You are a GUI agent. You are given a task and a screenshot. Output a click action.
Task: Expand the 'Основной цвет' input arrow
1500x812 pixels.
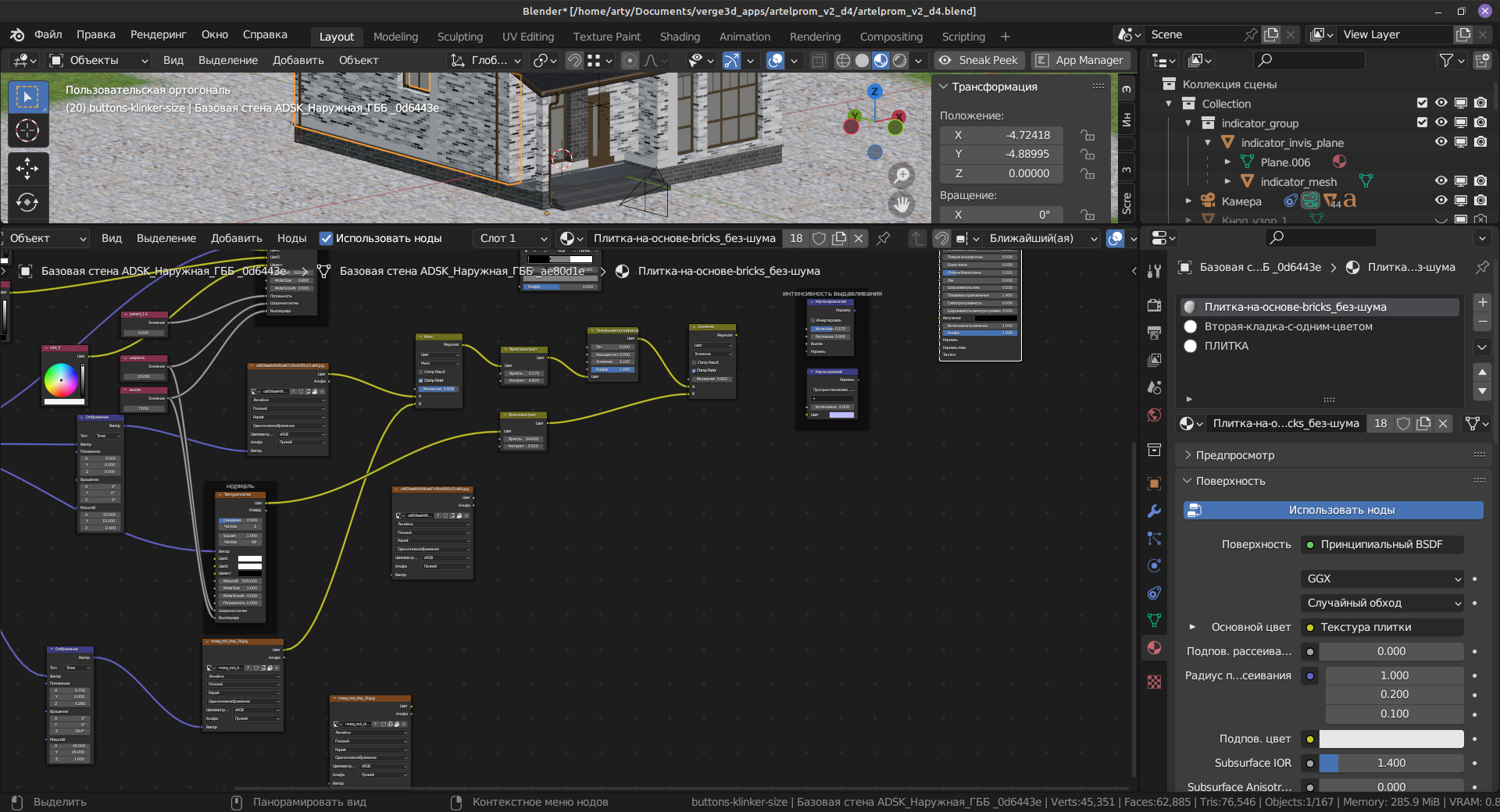point(1192,627)
